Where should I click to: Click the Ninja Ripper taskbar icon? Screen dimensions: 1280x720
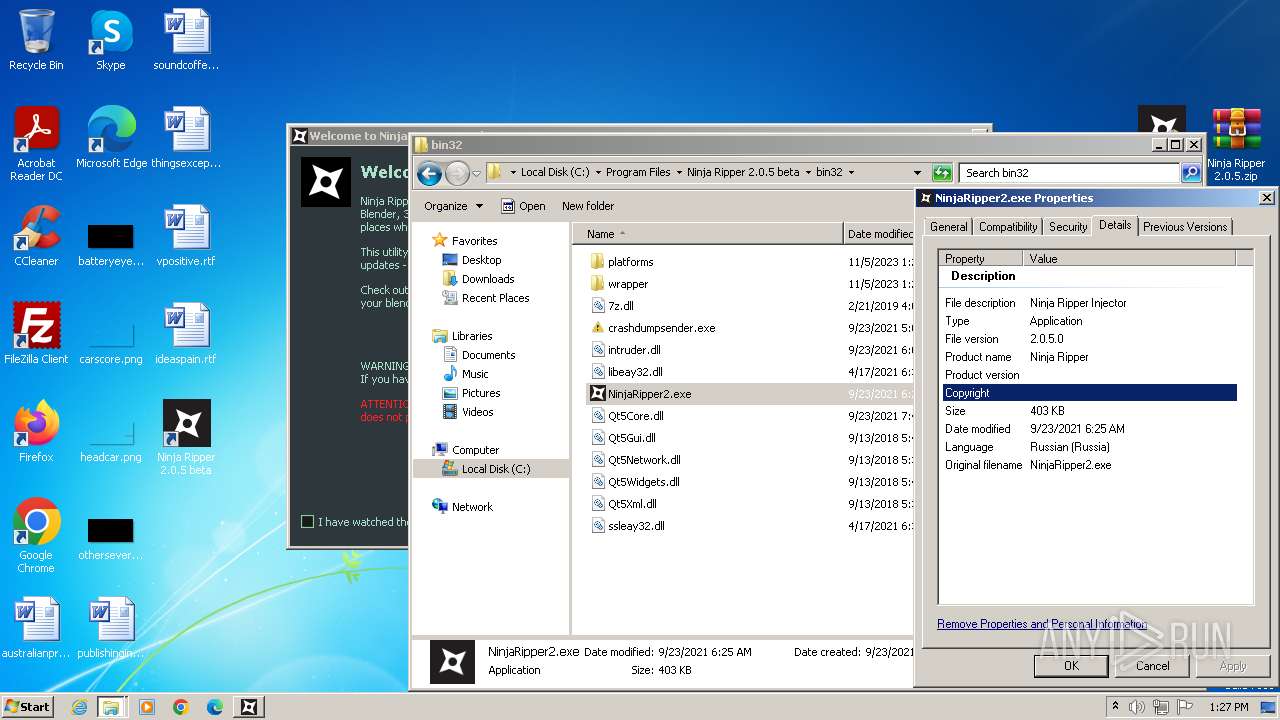pos(248,707)
